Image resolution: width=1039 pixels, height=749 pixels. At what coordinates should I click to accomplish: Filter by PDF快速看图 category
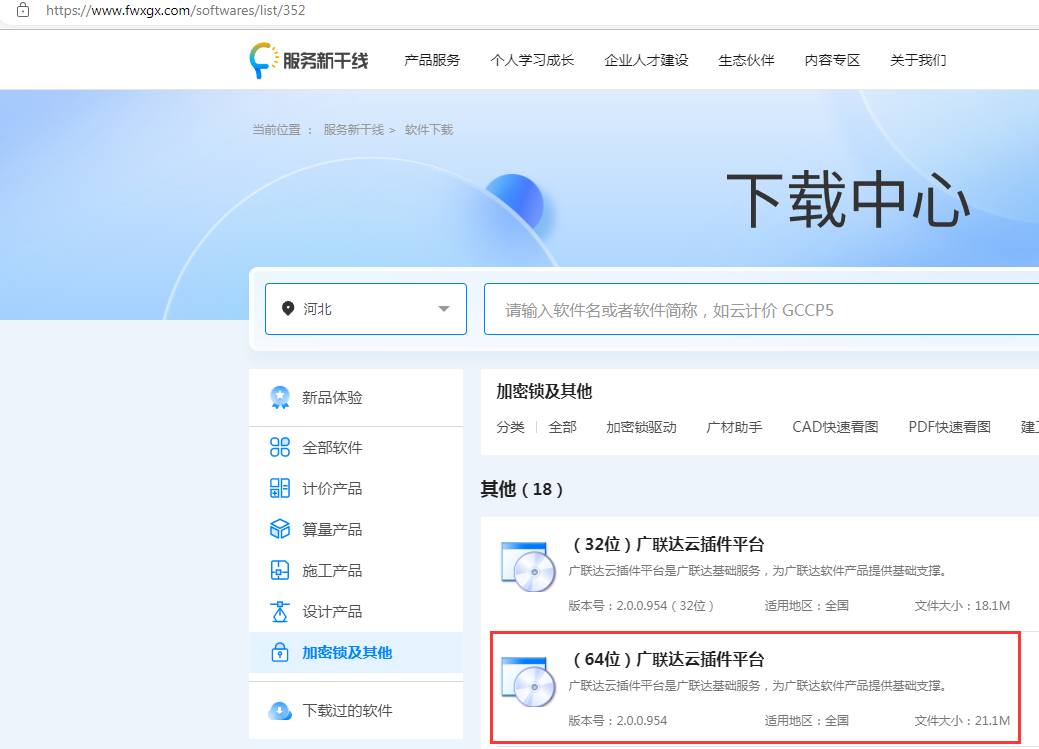click(950, 427)
